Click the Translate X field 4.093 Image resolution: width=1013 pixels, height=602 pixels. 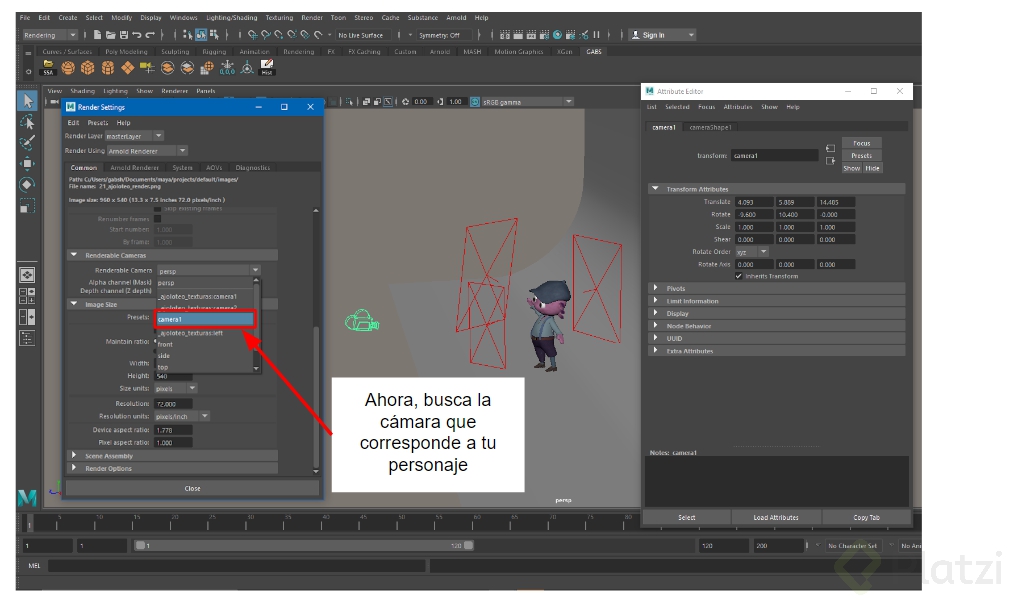point(754,202)
